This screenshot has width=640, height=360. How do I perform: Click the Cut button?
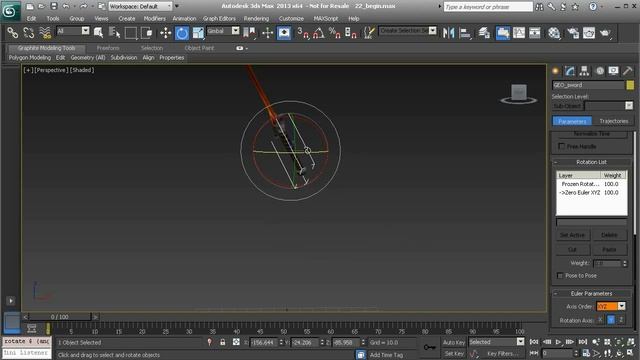(572, 249)
